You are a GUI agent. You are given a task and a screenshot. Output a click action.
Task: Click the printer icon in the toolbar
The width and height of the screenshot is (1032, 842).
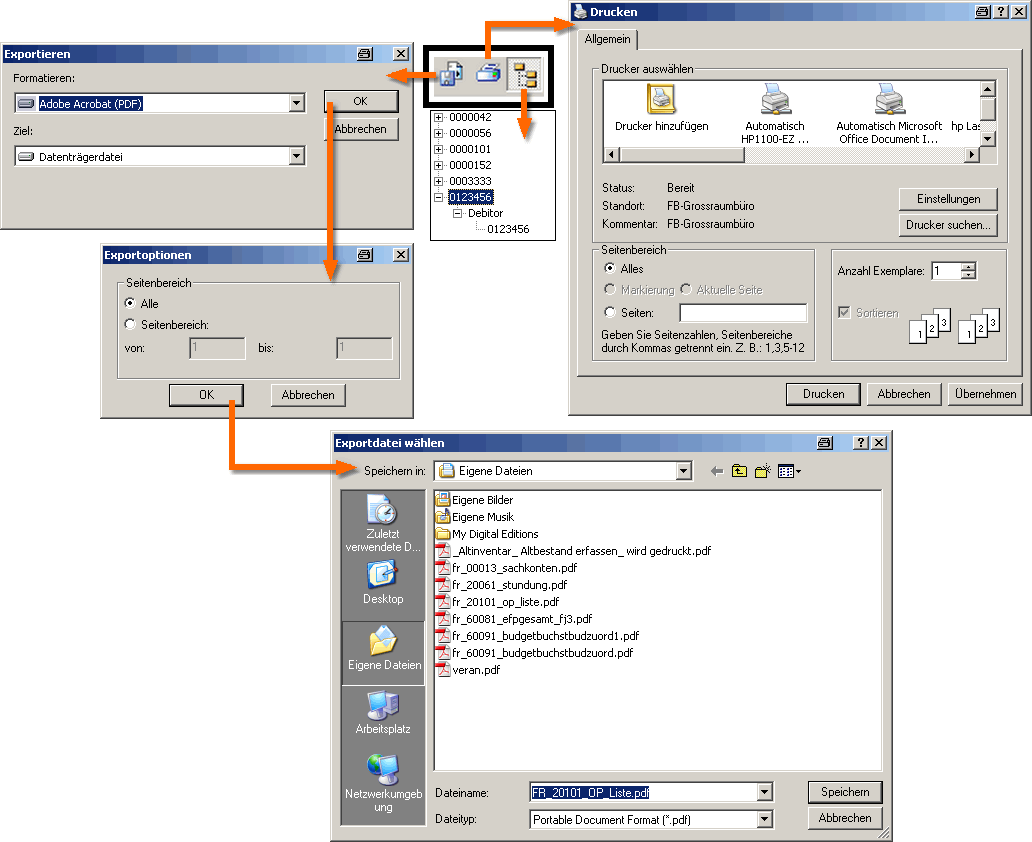tap(488, 74)
